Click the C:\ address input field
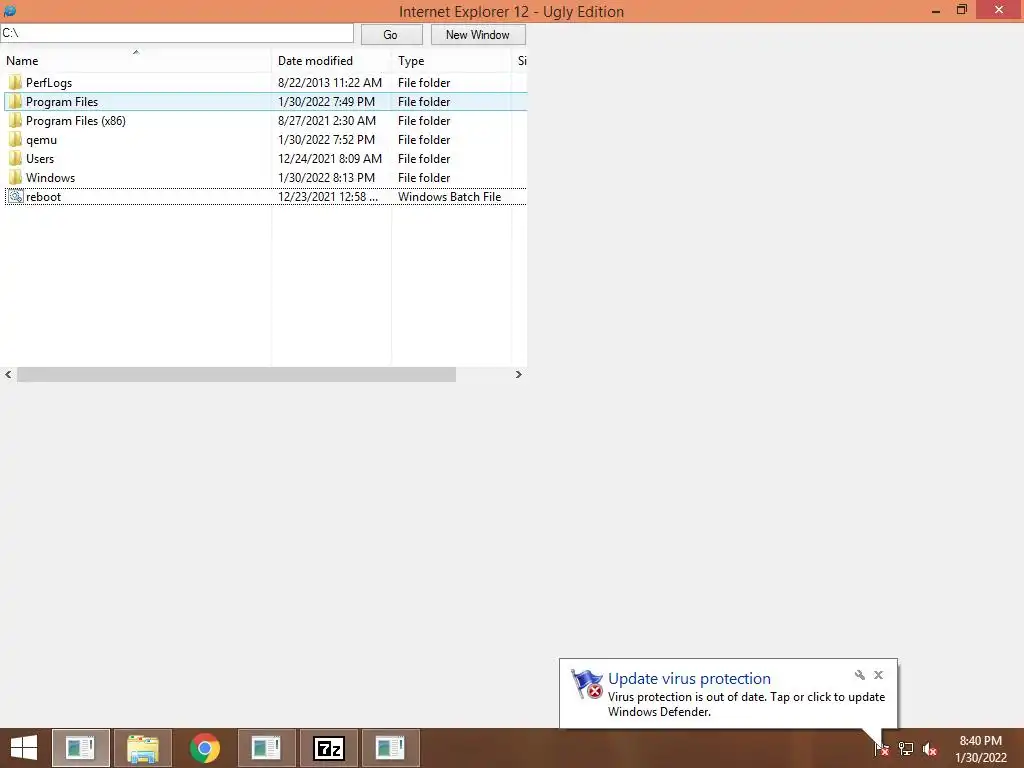Screen dimensions: 1024x768 pyautogui.click(x=177, y=33)
